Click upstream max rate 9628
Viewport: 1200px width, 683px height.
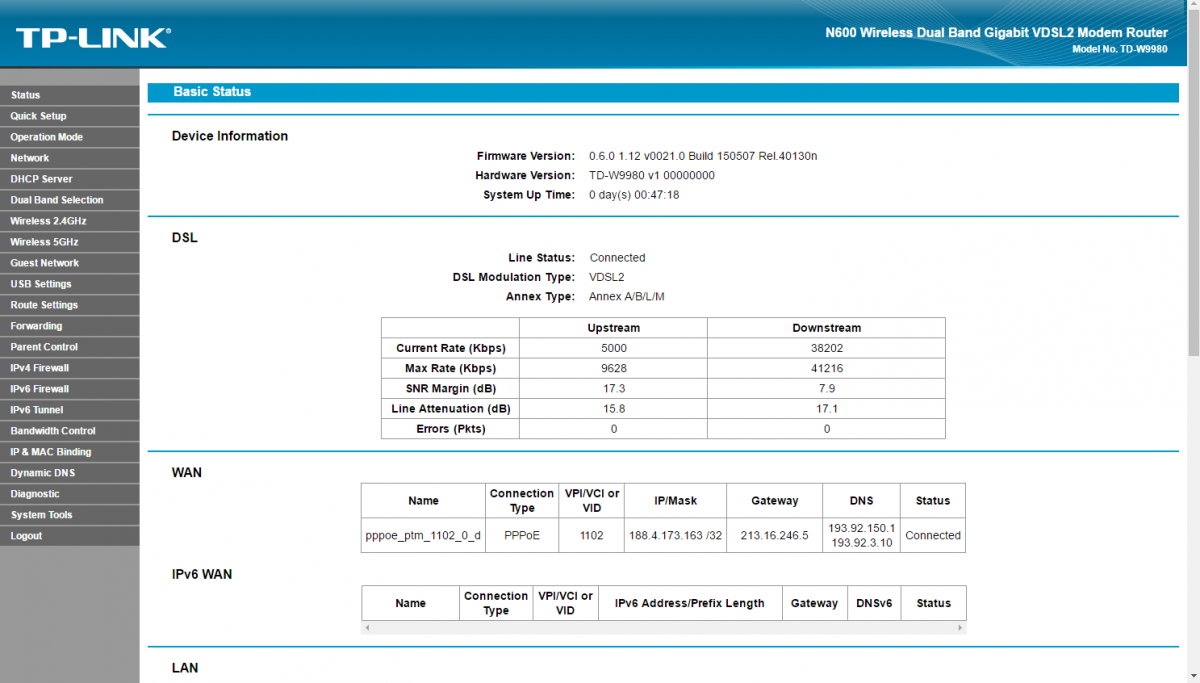(x=614, y=369)
